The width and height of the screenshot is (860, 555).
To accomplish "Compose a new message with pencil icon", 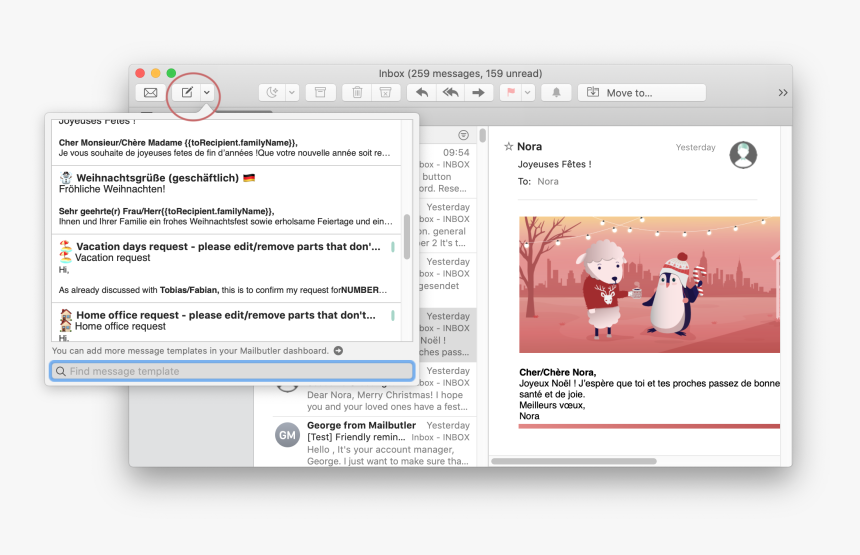I will click(x=187, y=93).
